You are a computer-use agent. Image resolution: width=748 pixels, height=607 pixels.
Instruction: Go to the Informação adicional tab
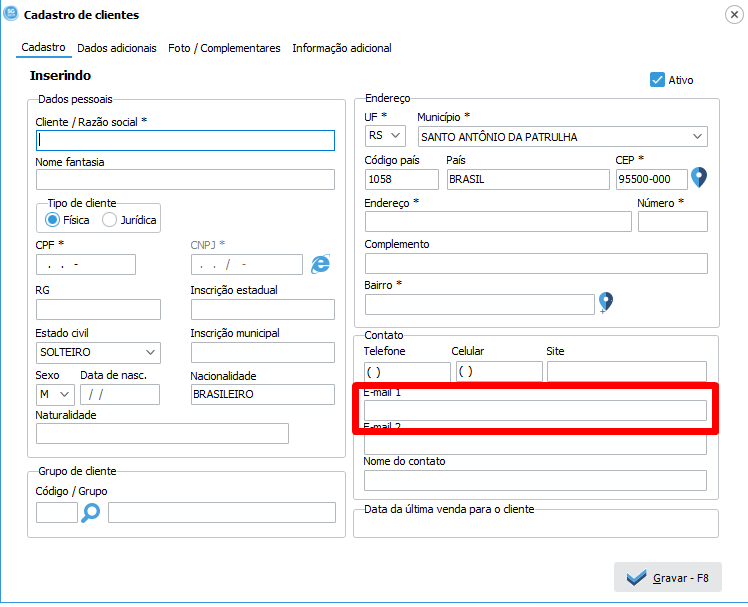tap(342, 48)
